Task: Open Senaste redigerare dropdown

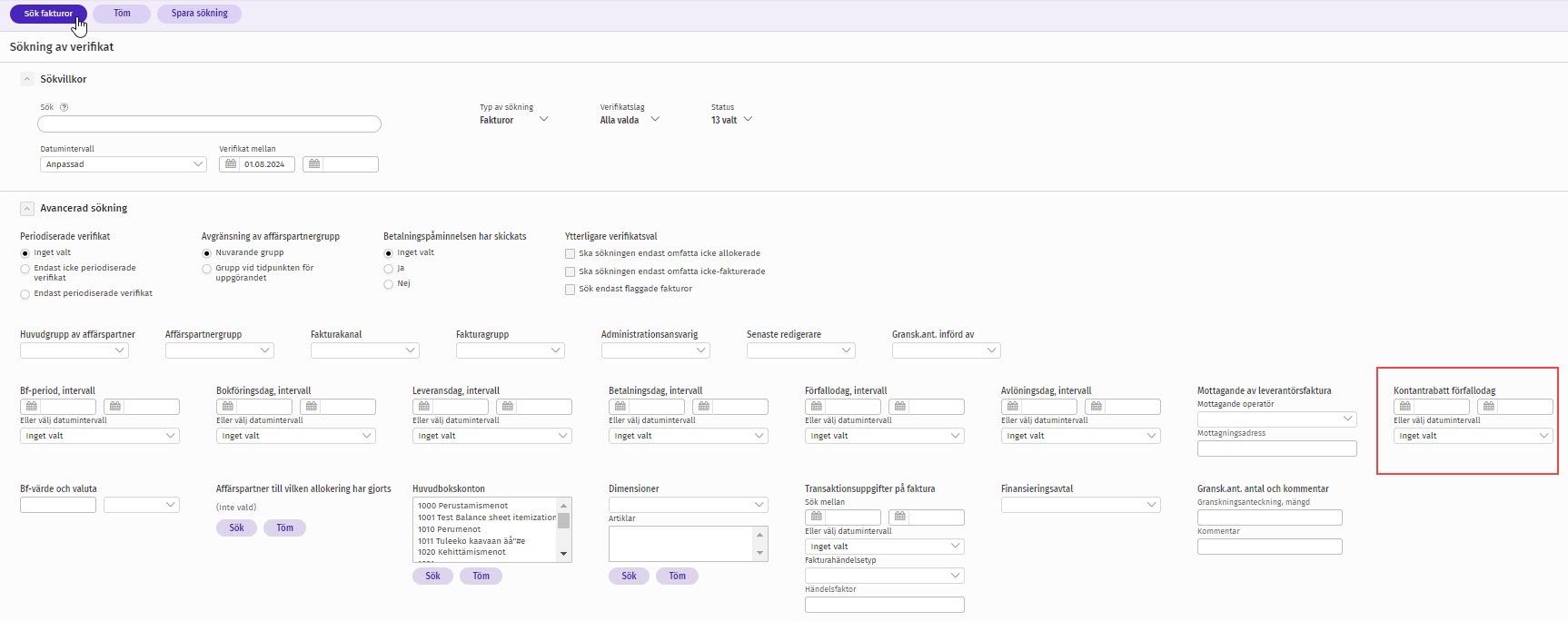Action: click(801, 350)
